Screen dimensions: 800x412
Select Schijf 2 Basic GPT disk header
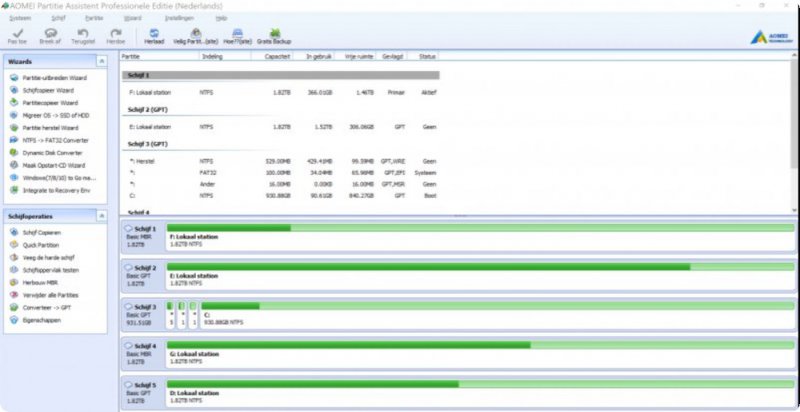pyautogui.click(x=142, y=275)
